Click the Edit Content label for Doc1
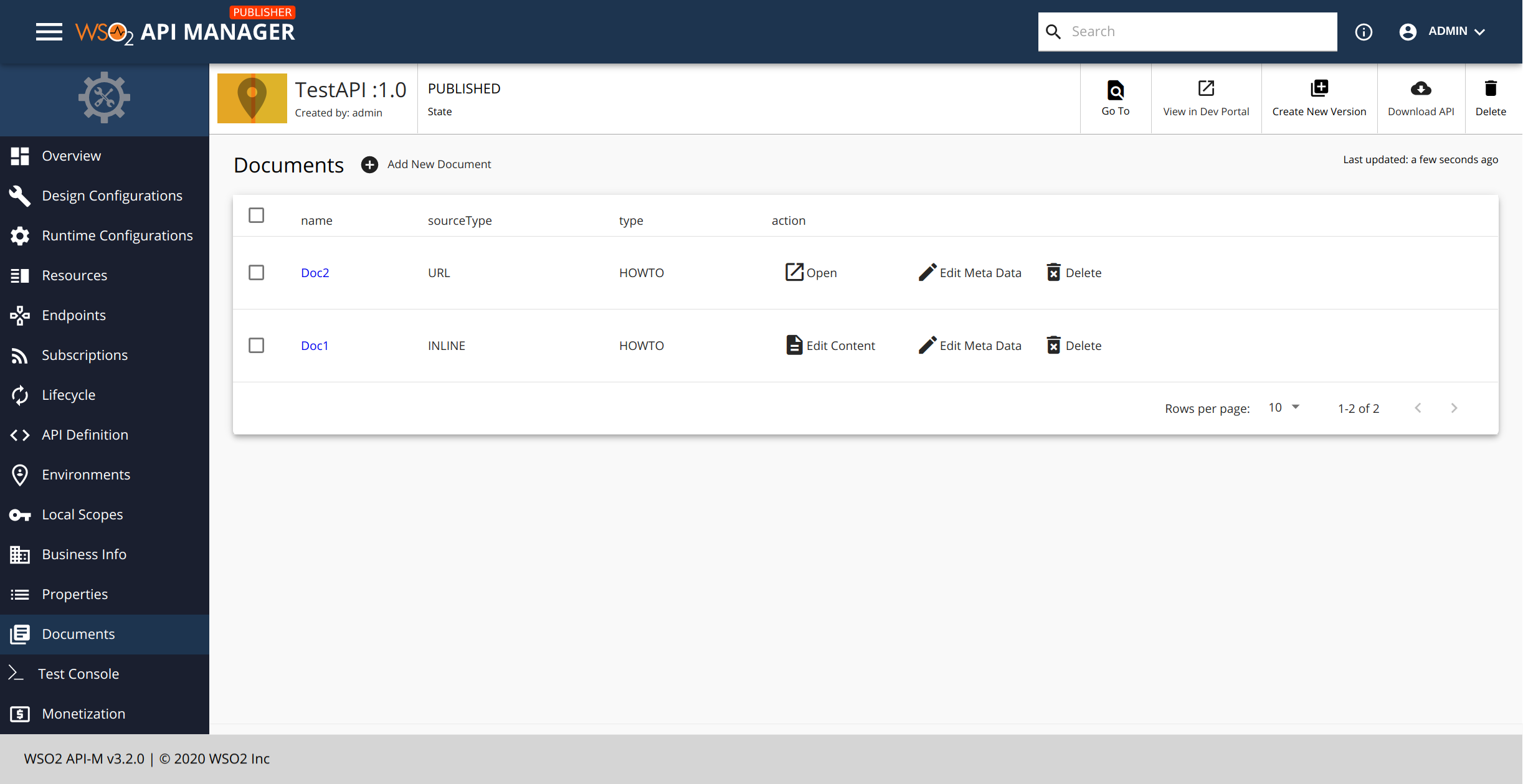This screenshot has height=784, width=1523. [841, 346]
